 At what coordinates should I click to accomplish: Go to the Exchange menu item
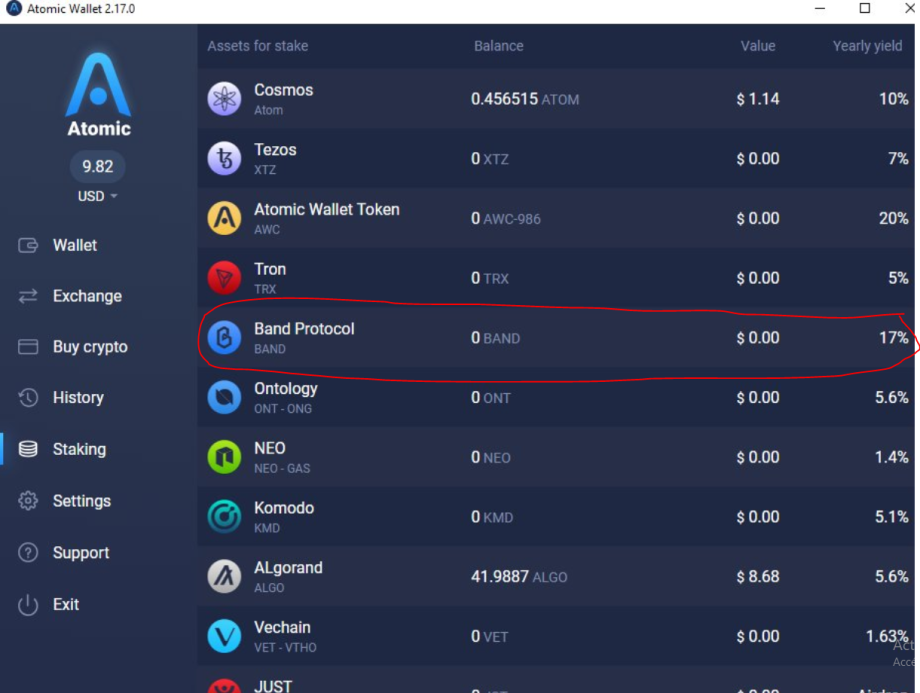(87, 296)
